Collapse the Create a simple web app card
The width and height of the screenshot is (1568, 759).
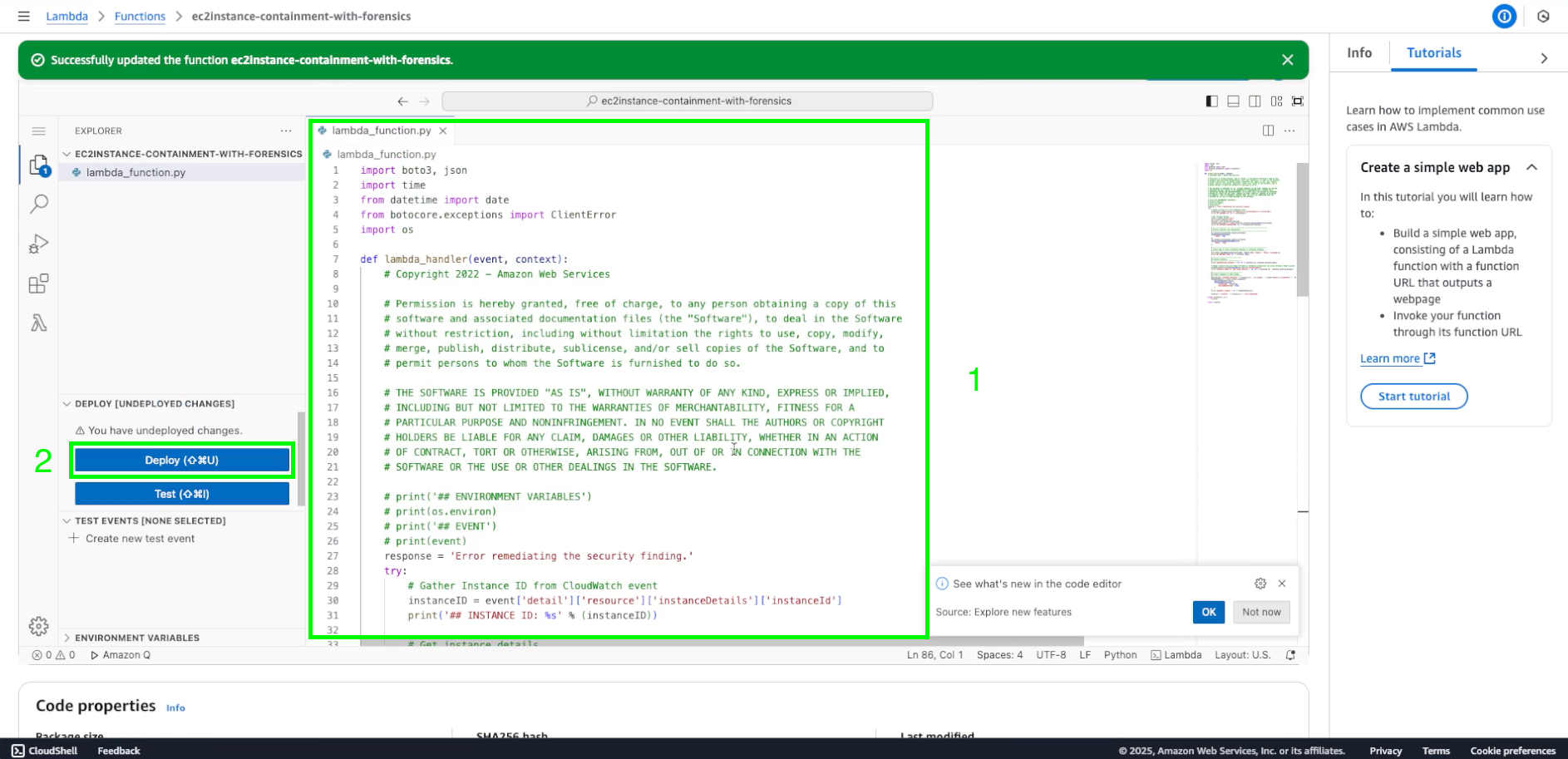point(1531,167)
